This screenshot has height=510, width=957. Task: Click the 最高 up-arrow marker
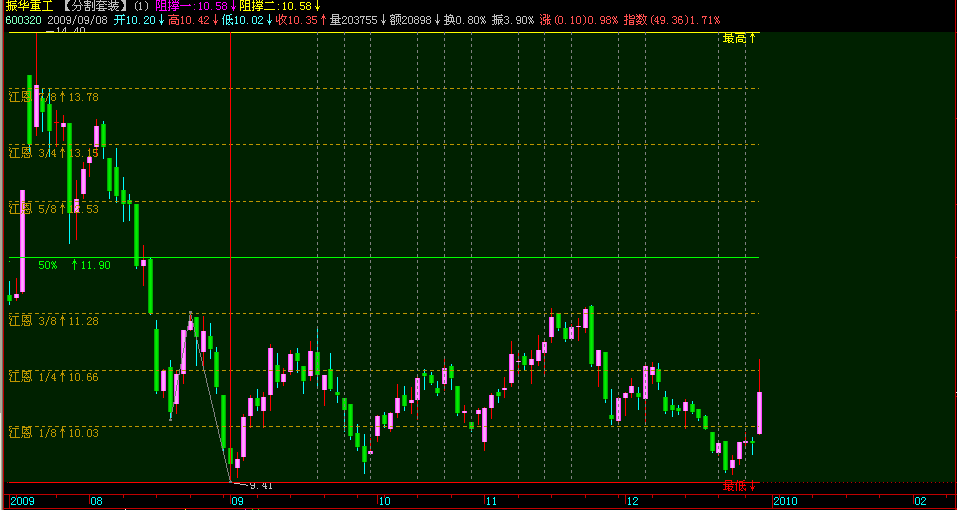(740, 38)
